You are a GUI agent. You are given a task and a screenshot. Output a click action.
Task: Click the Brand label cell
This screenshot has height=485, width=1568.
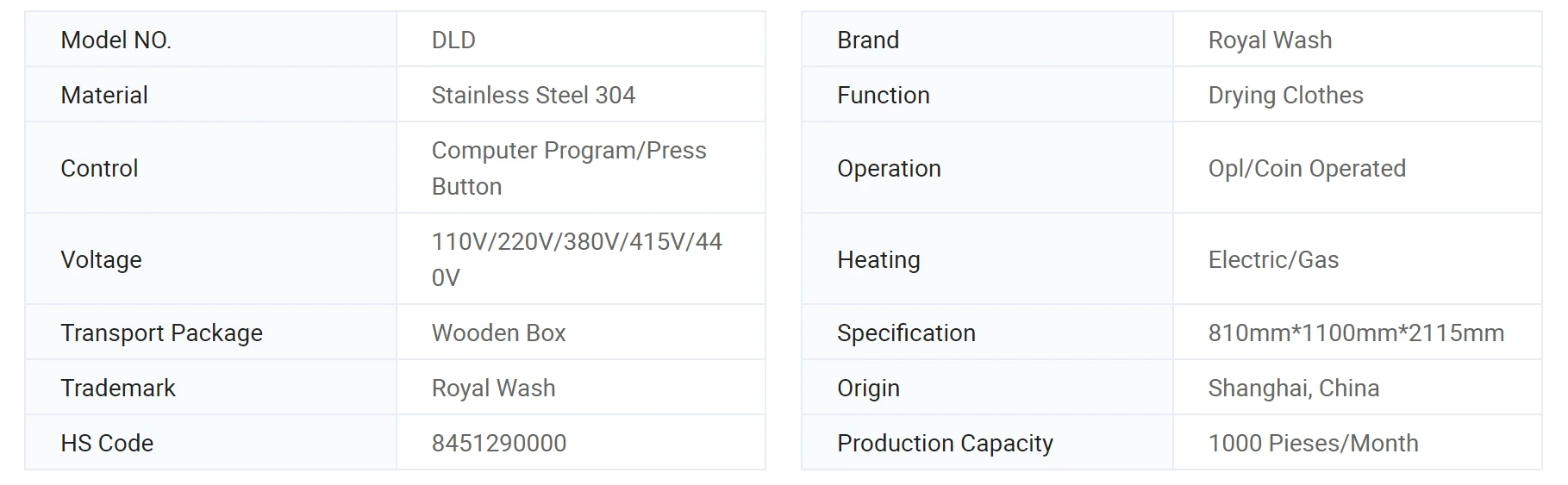click(x=987, y=40)
